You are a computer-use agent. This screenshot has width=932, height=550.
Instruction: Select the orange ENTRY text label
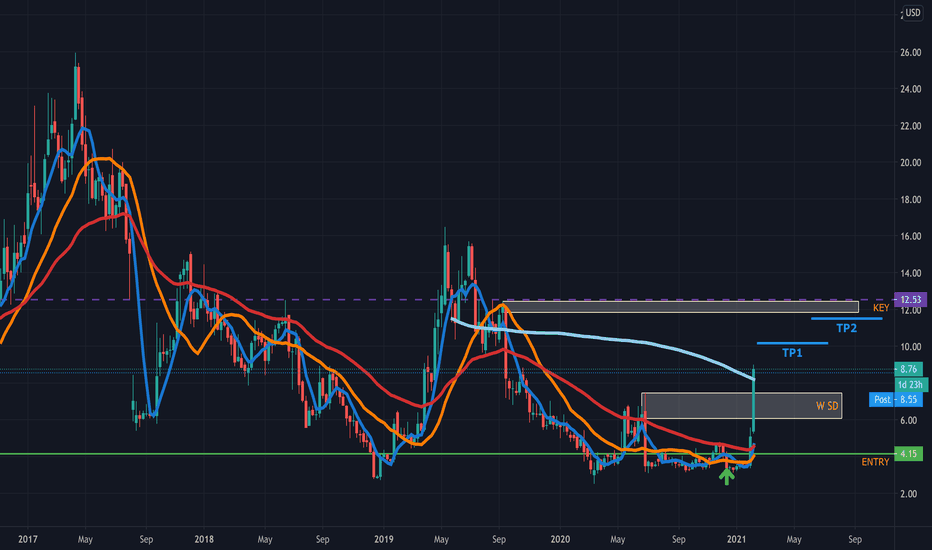pyautogui.click(x=875, y=462)
